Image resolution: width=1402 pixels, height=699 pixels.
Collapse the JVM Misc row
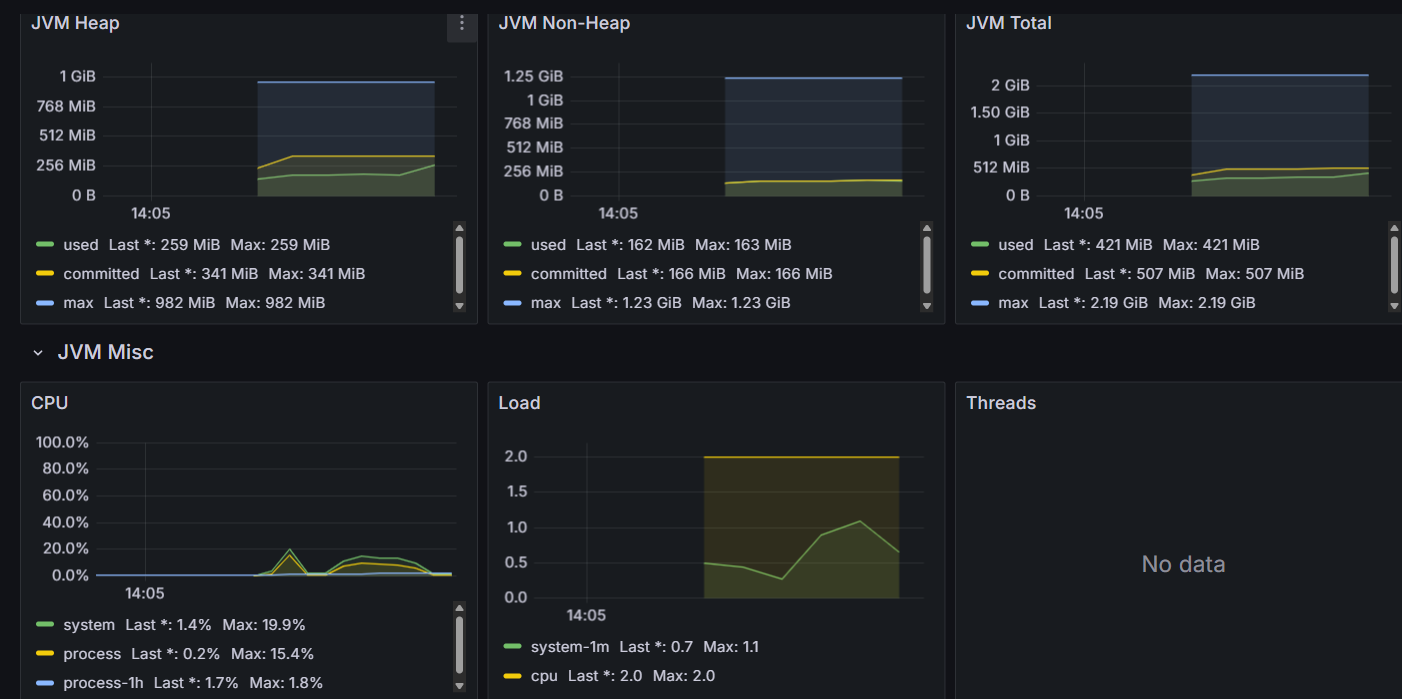tap(38, 353)
